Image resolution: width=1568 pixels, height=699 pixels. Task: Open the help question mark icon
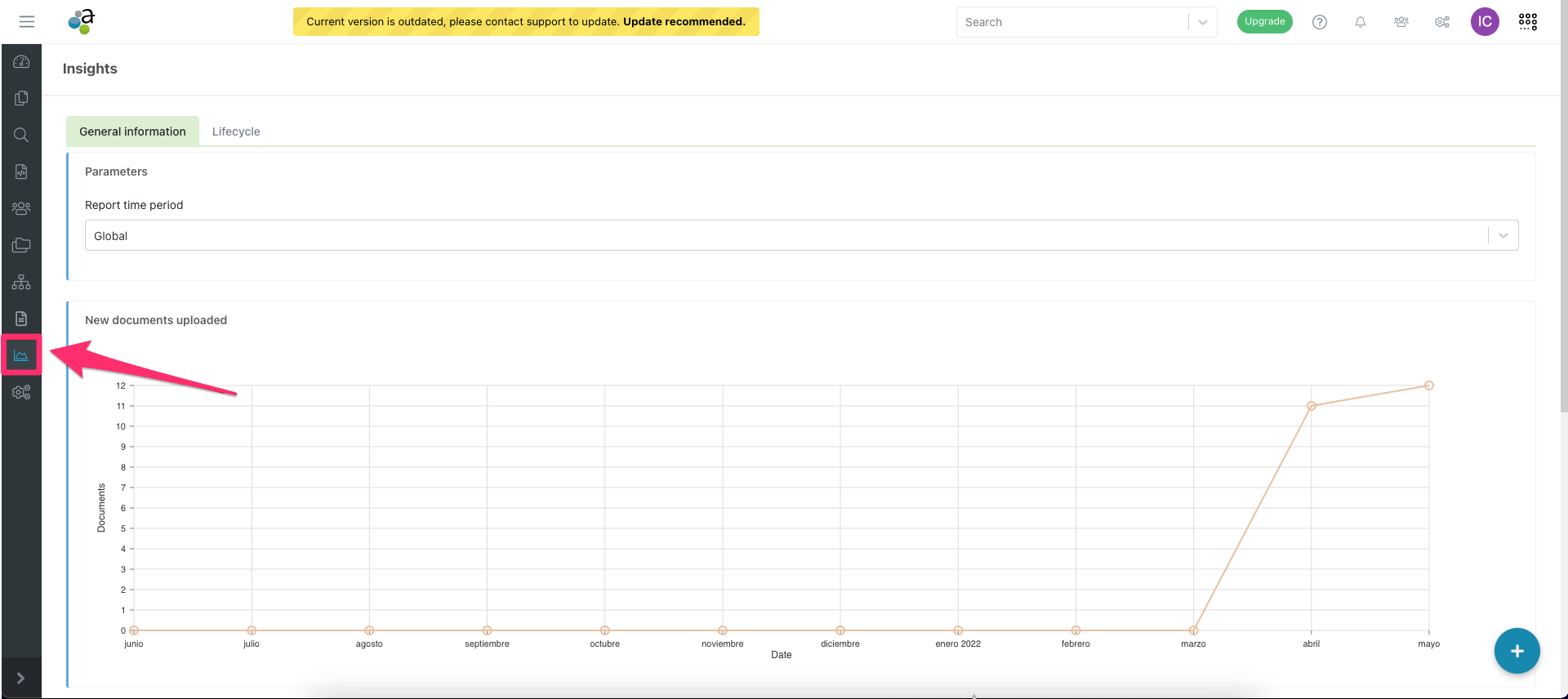point(1320,22)
